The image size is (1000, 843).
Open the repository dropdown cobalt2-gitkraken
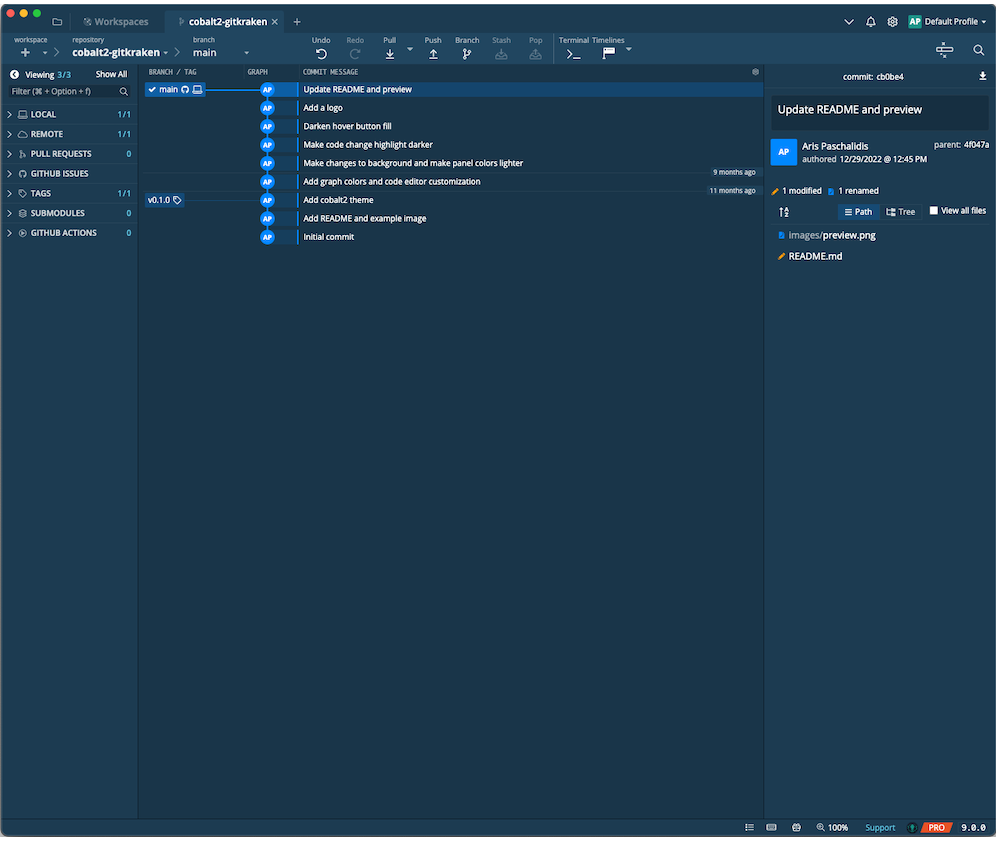[121, 53]
